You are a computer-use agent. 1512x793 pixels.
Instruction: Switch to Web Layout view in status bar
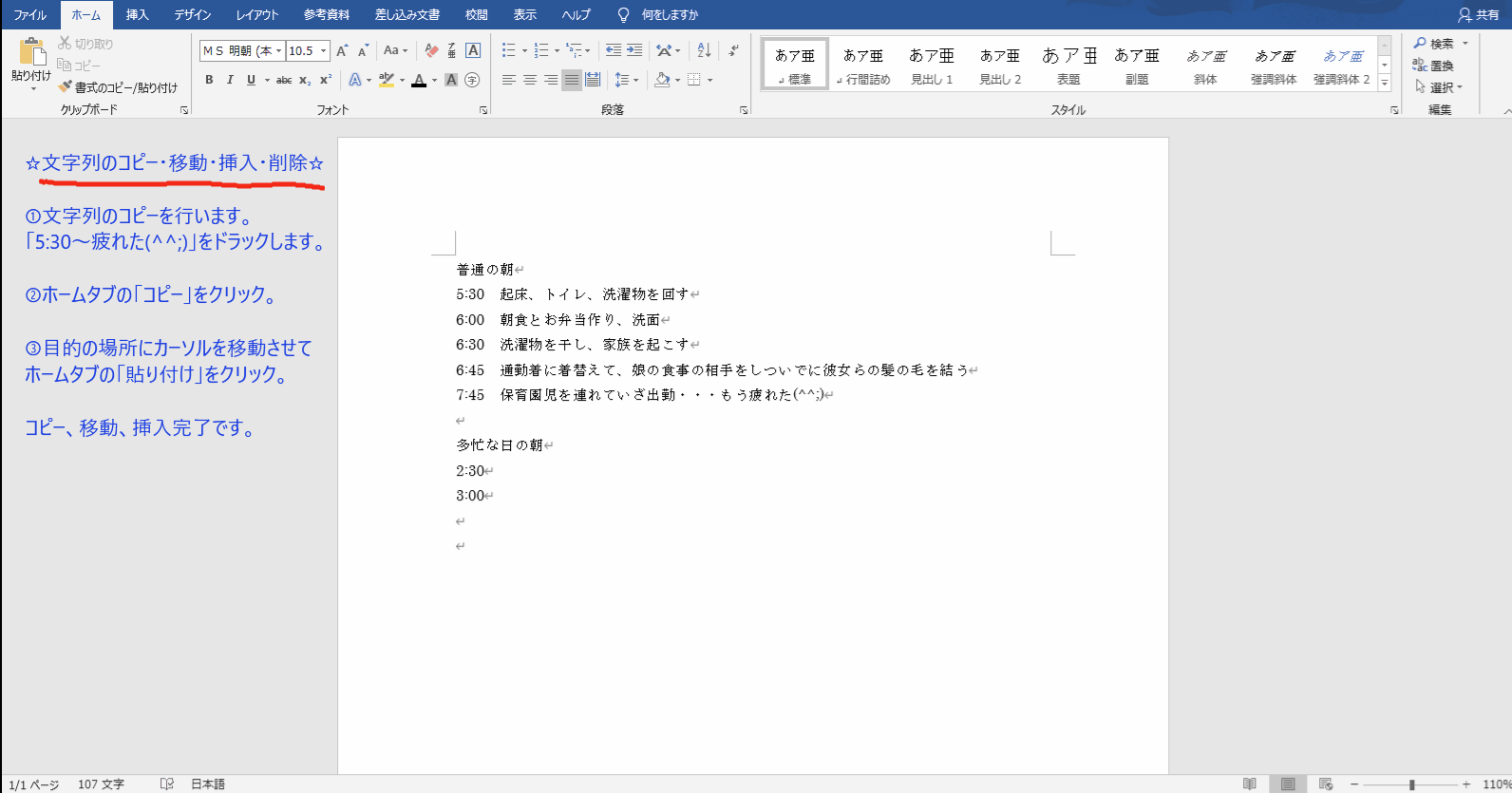coord(1326,784)
